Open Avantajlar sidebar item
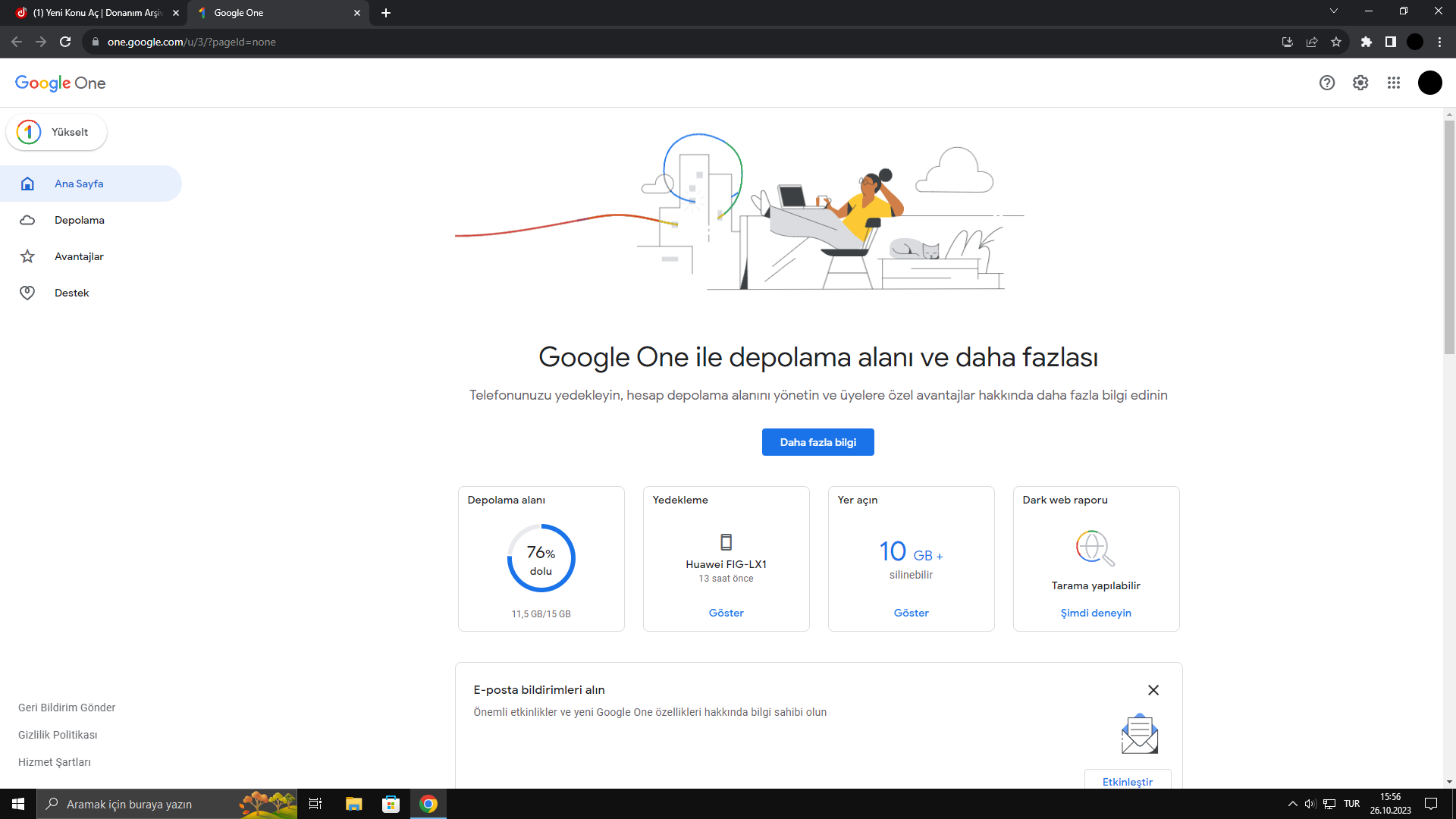The height and width of the screenshot is (819, 1456). click(79, 256)
